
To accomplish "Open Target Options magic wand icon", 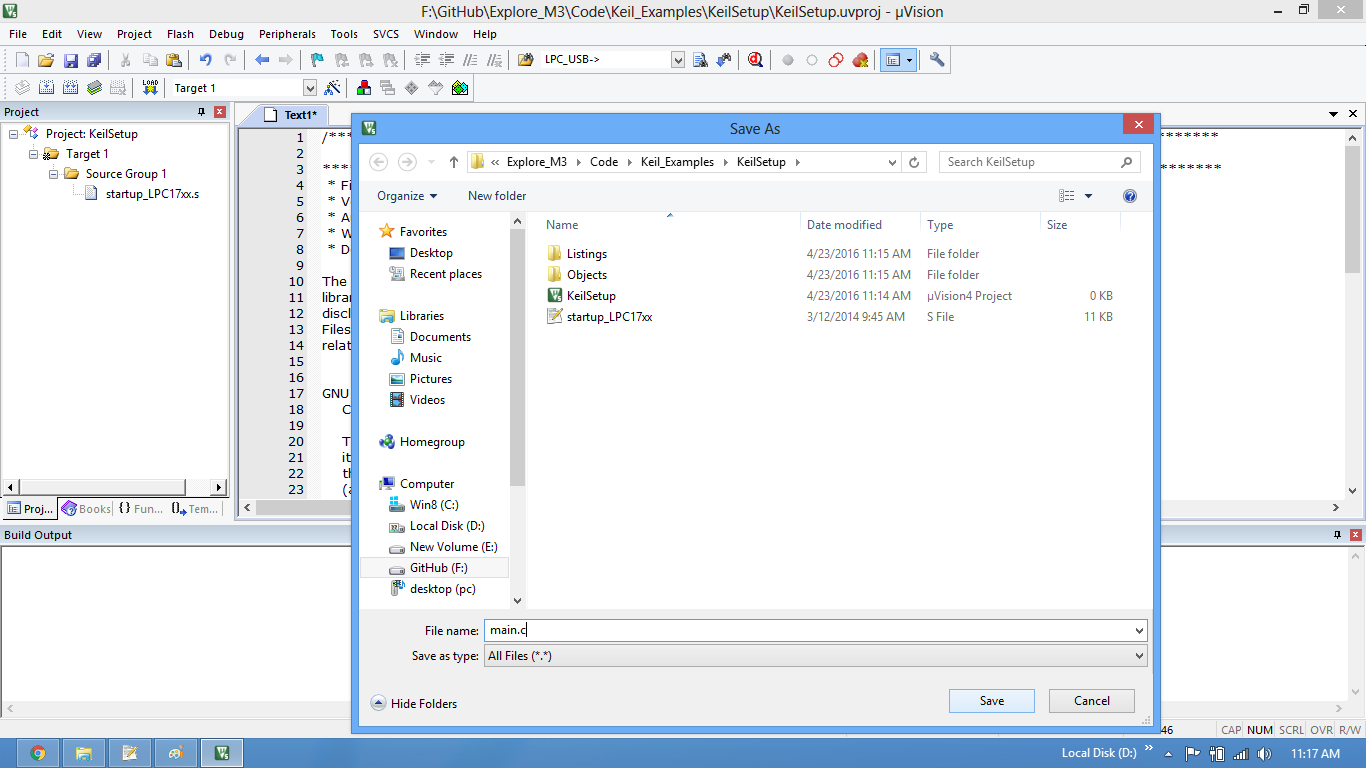I will [x=333, y=88].
